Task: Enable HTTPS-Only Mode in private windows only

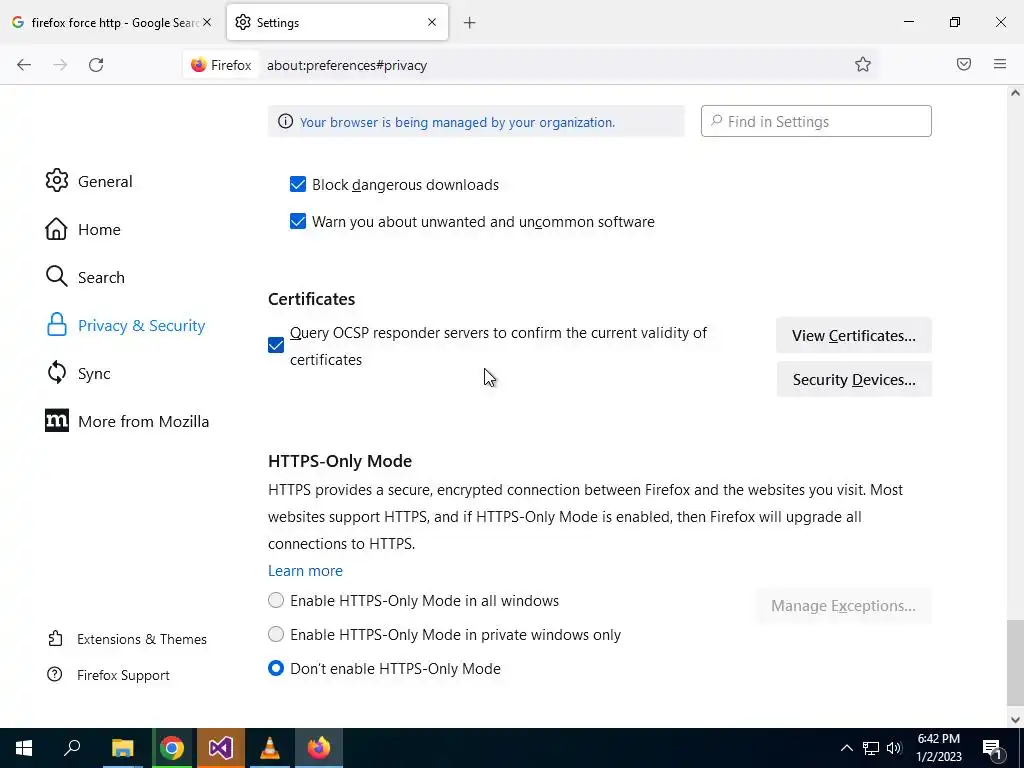Action: pos(276,634)
